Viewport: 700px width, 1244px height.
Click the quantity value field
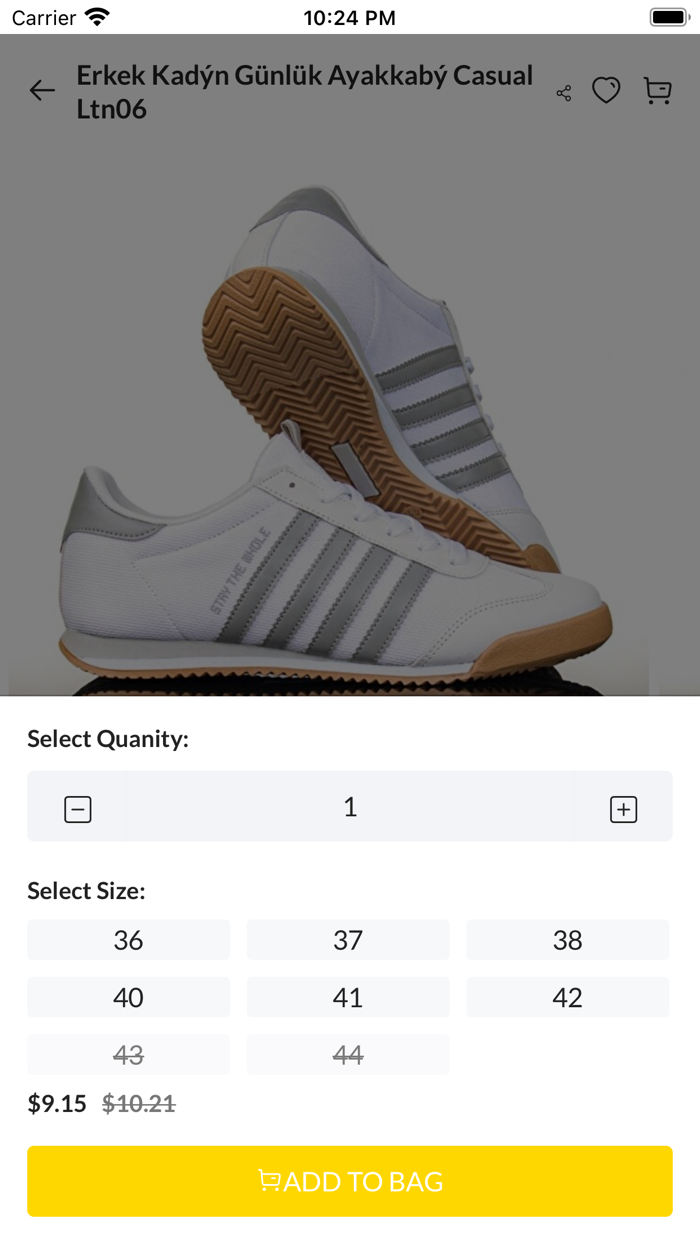coord(350,806)
